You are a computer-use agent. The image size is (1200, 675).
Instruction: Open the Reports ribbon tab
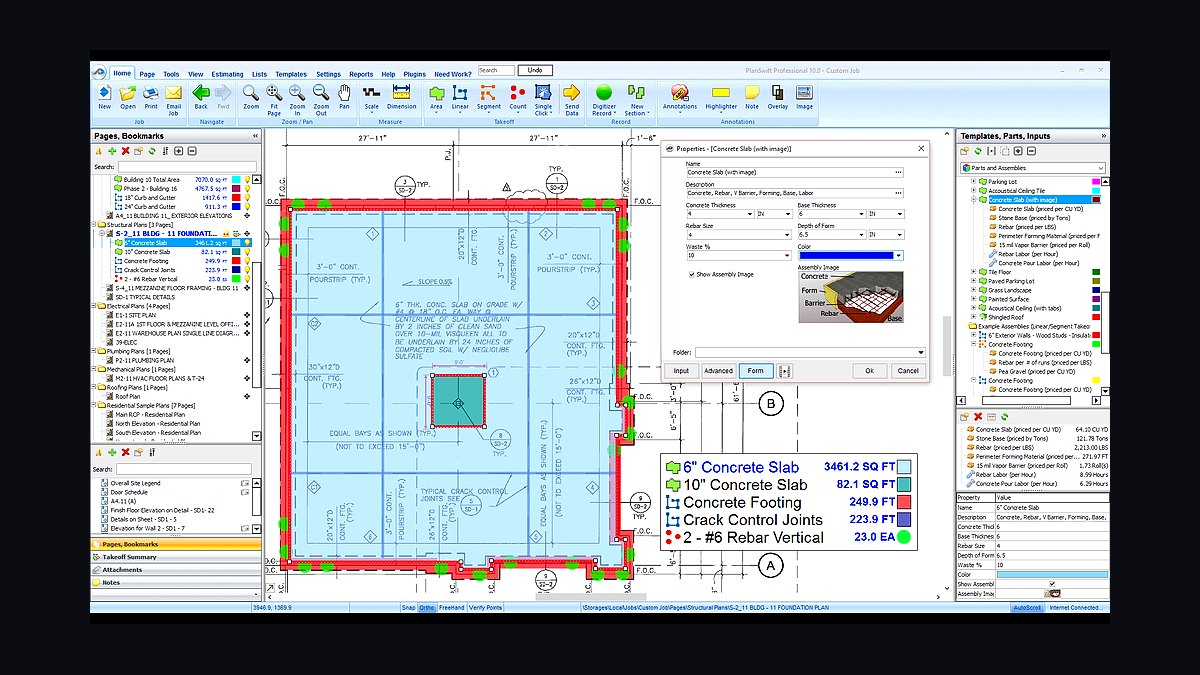361,74
